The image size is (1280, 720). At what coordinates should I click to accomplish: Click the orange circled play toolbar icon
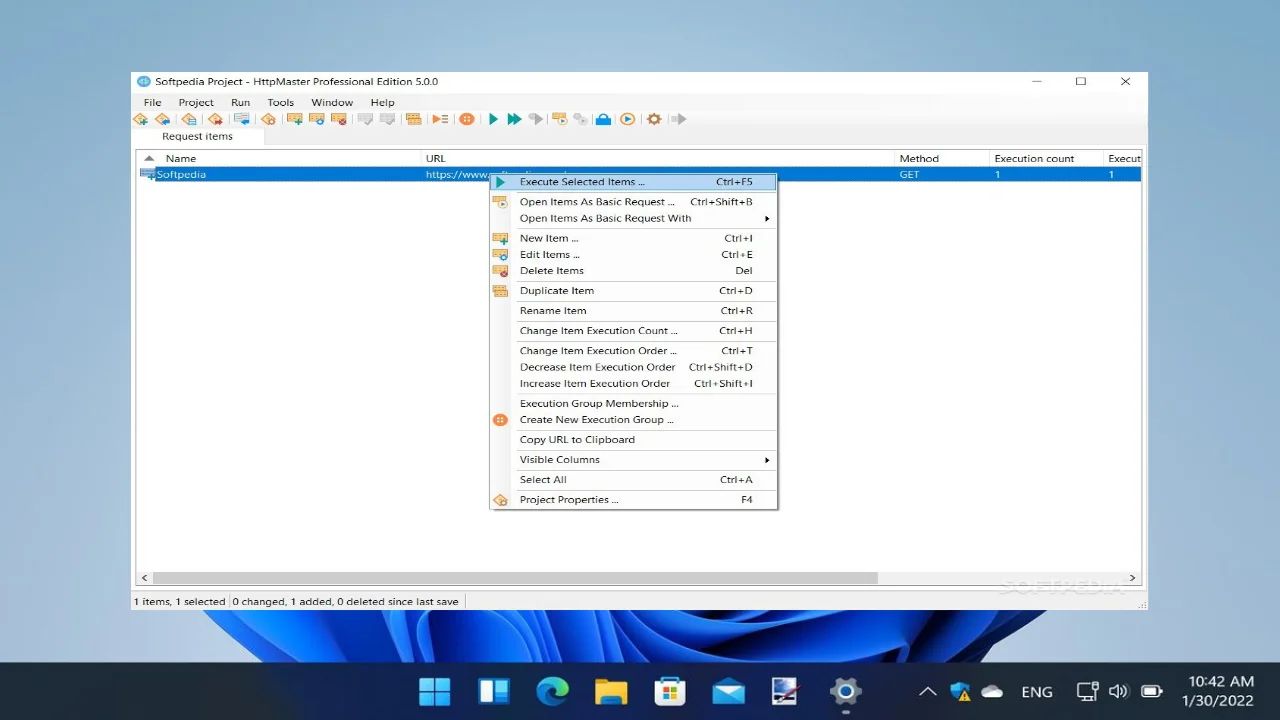627,119
